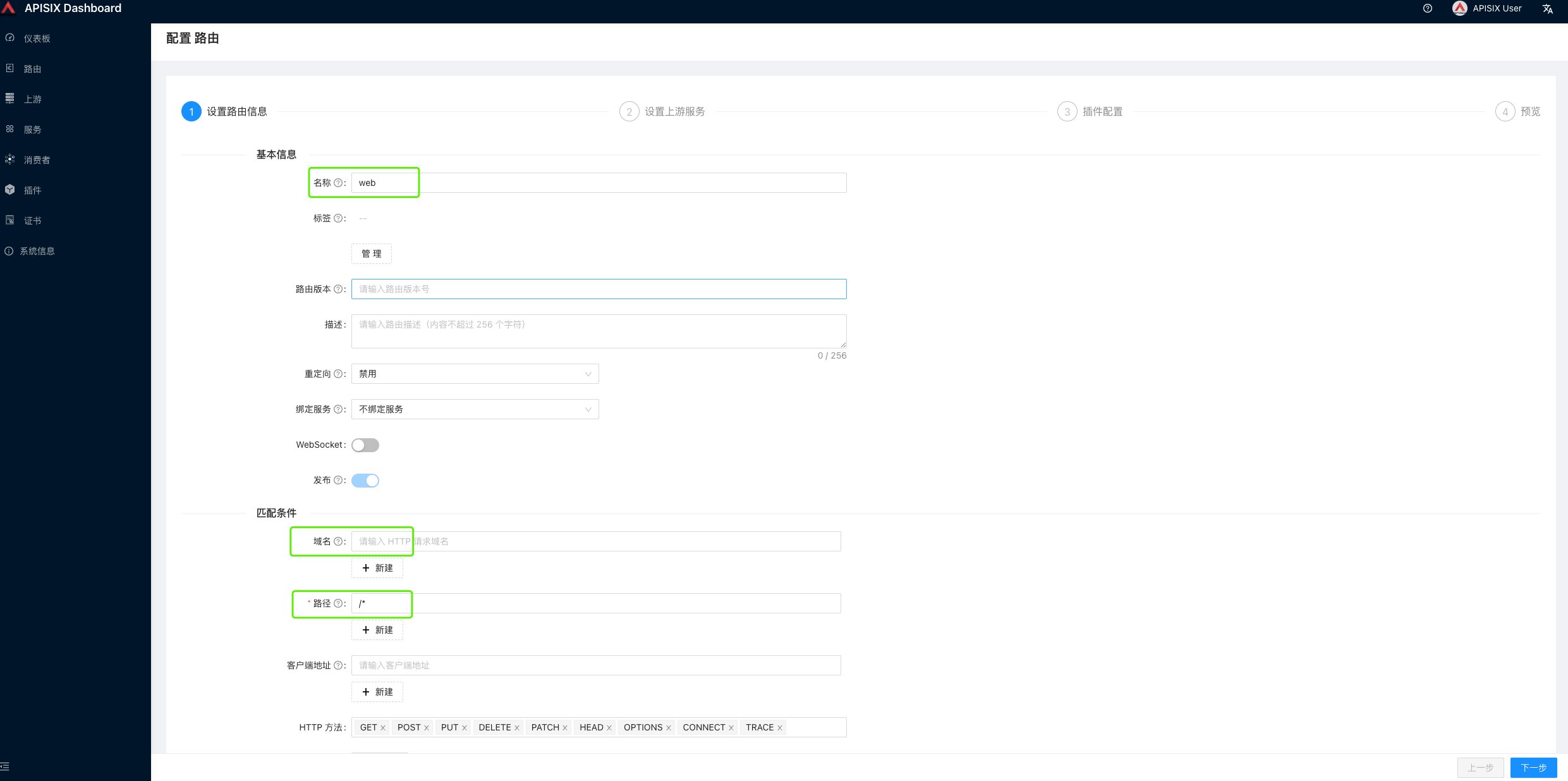Viewport: 1568px width, 781px height.
Task: Click the 路由版本 route version input field
Action: coord(599,289)
